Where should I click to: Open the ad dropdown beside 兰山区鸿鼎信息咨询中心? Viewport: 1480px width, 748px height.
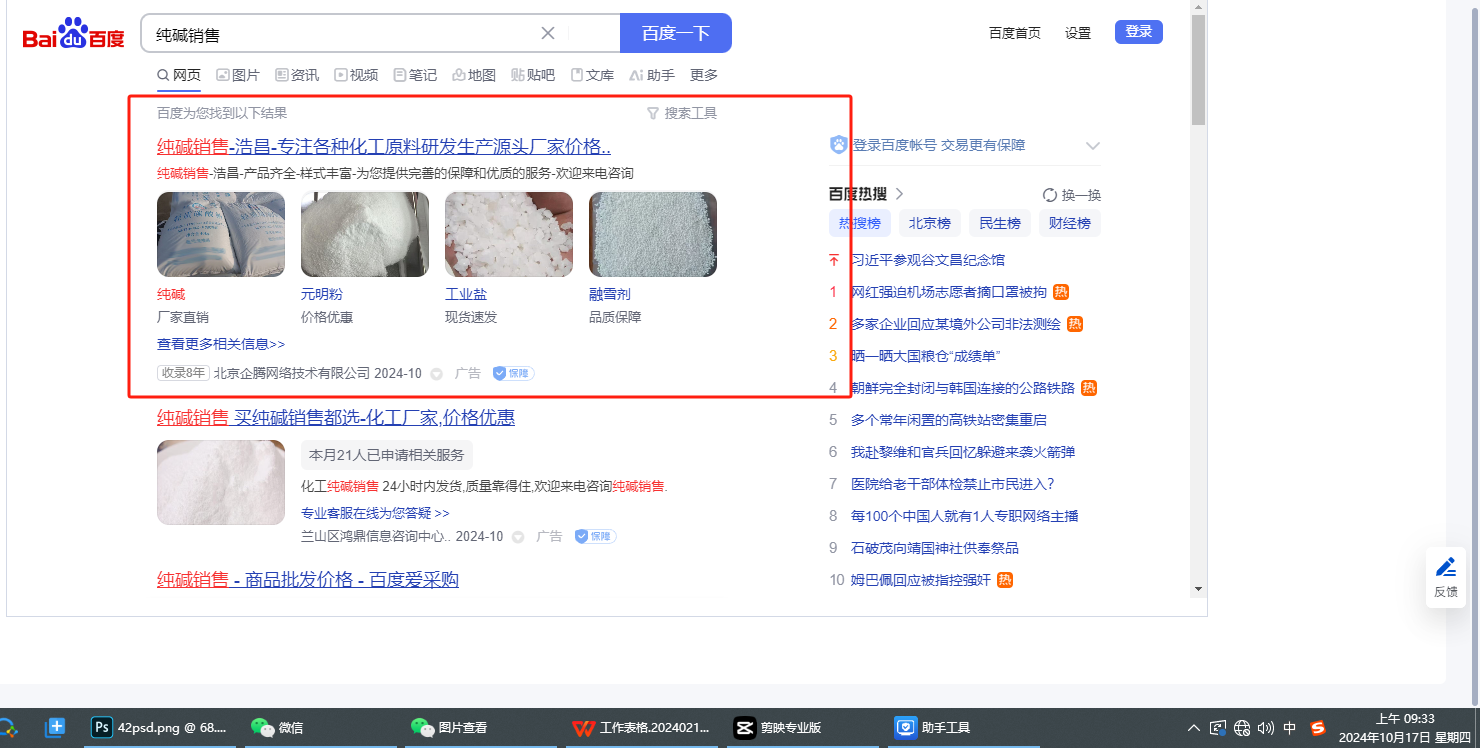518,537
